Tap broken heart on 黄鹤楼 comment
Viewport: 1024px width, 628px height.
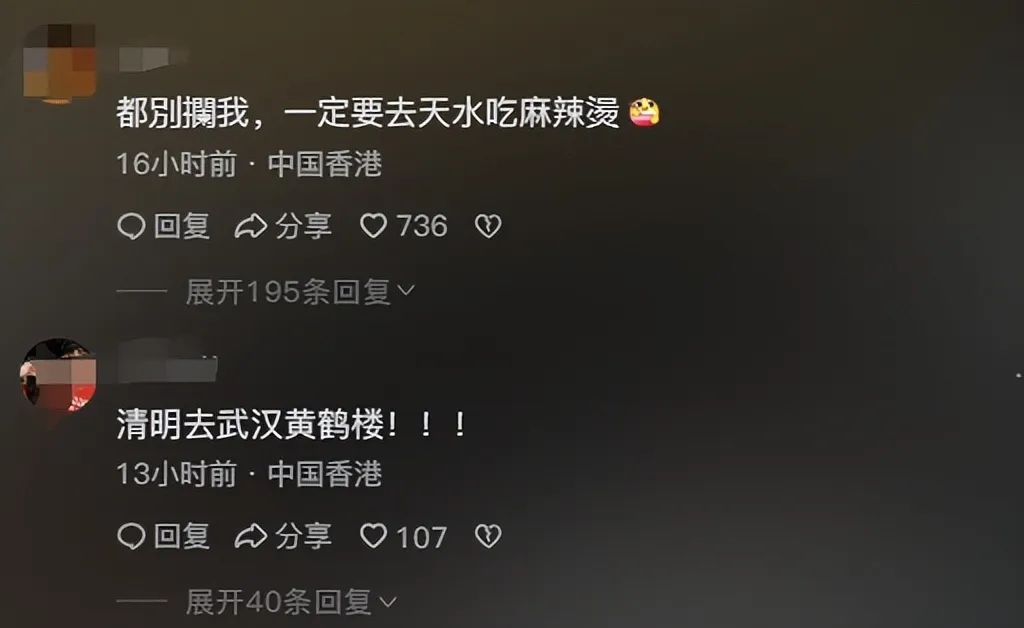pos(488,536)
